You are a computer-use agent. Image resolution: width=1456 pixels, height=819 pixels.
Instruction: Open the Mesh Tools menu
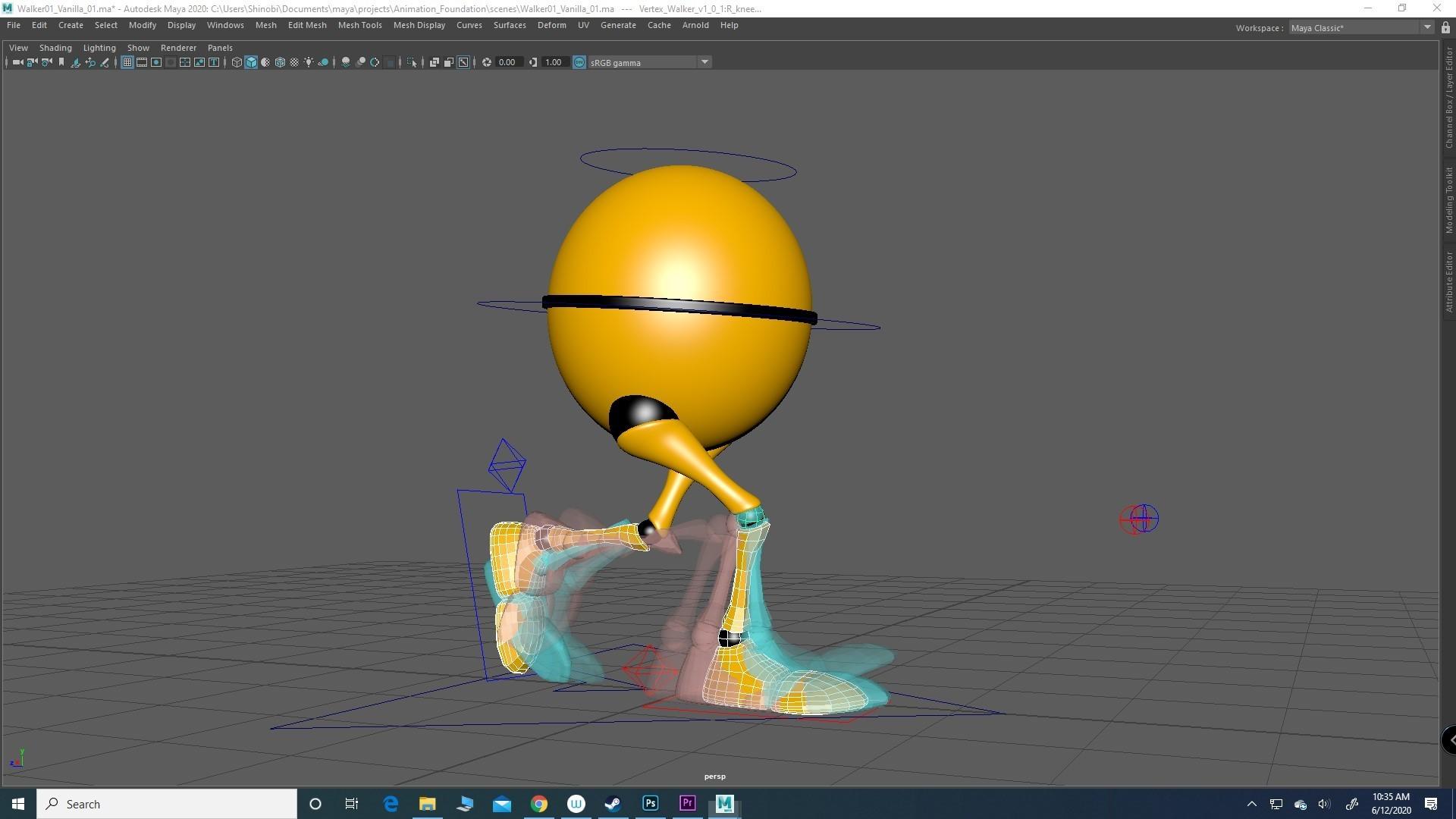(x=359, y=25)
